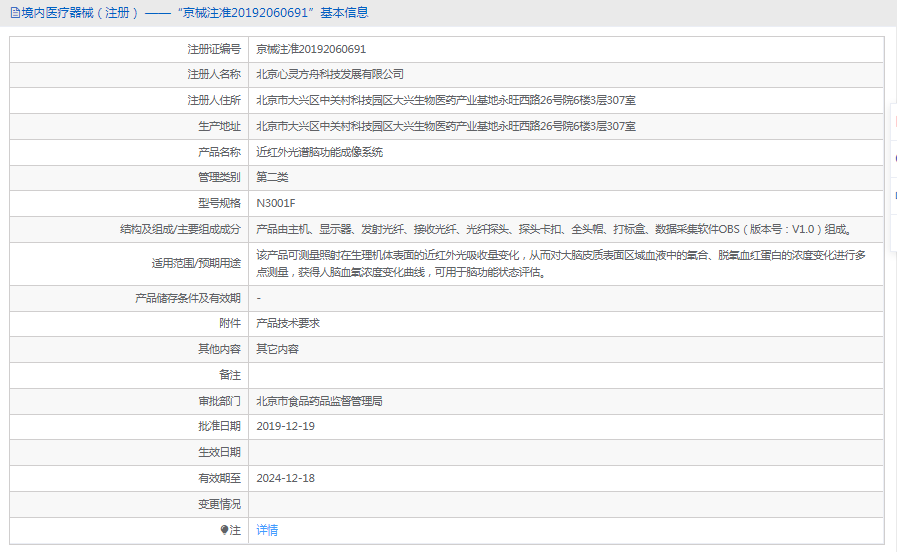Click the 生产地址 address value
The width and height of the screenshot is (897, 552).
click(x=446, y=126)
